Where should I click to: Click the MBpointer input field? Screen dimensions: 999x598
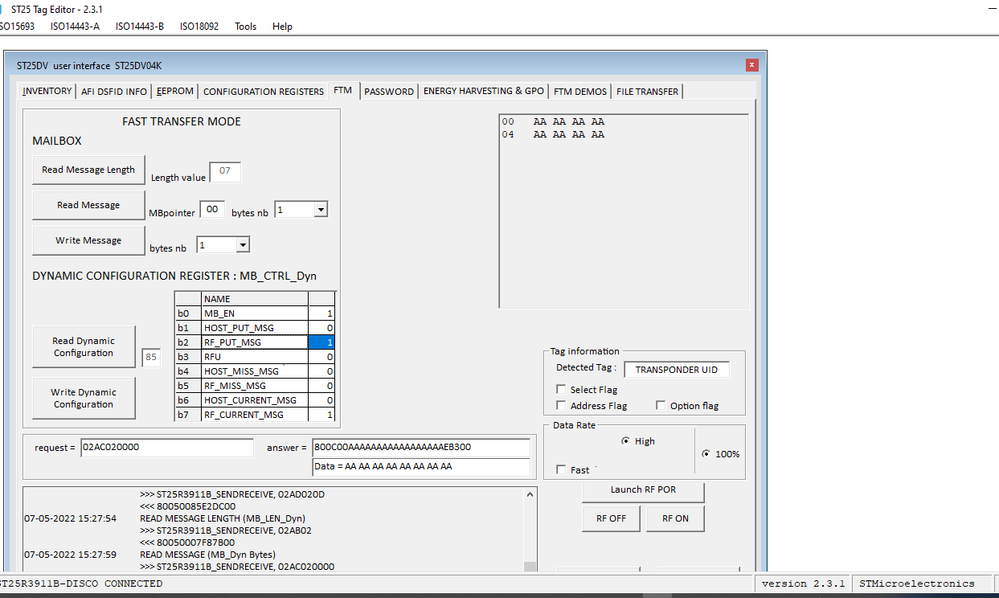point(212,210)
